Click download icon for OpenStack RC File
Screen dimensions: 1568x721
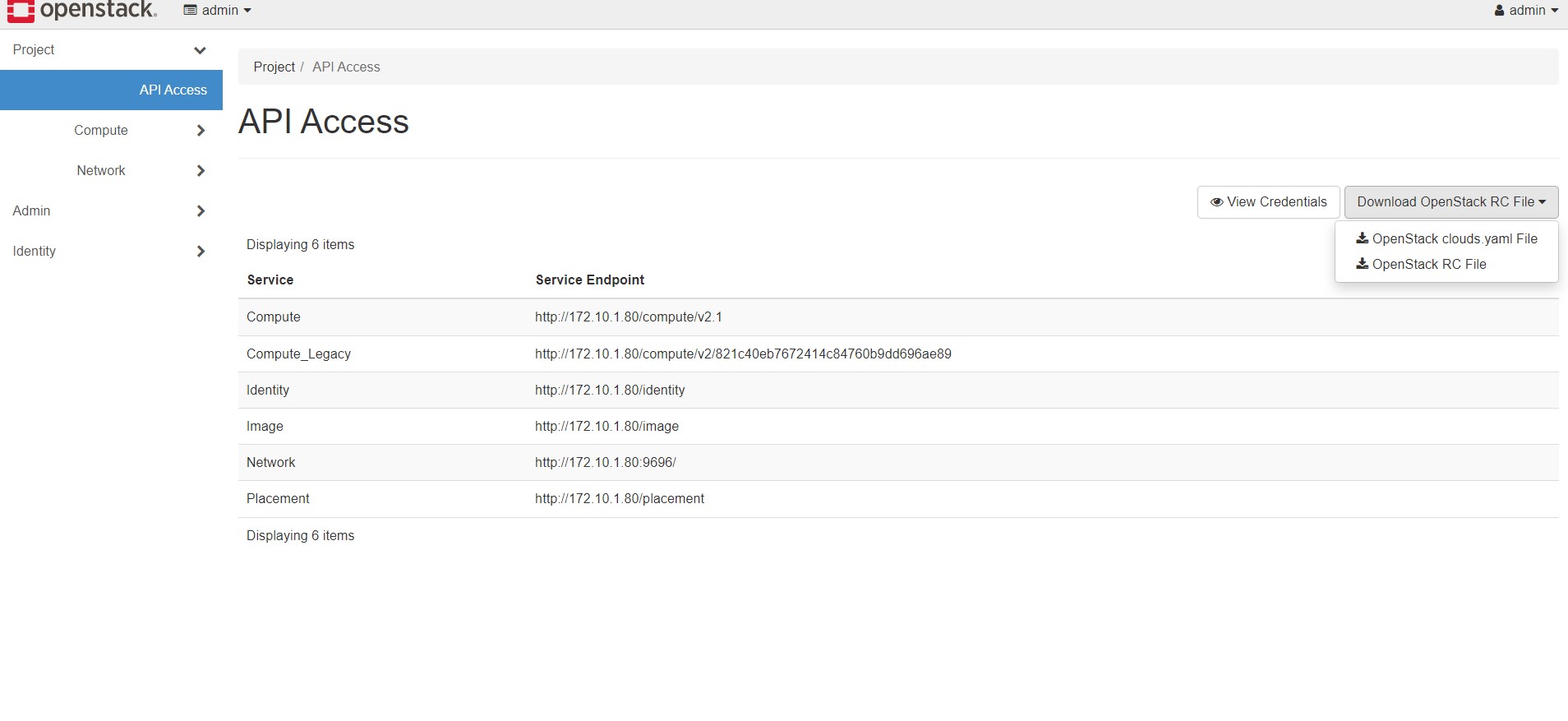pyautogui.click(x=1362, y=264)
